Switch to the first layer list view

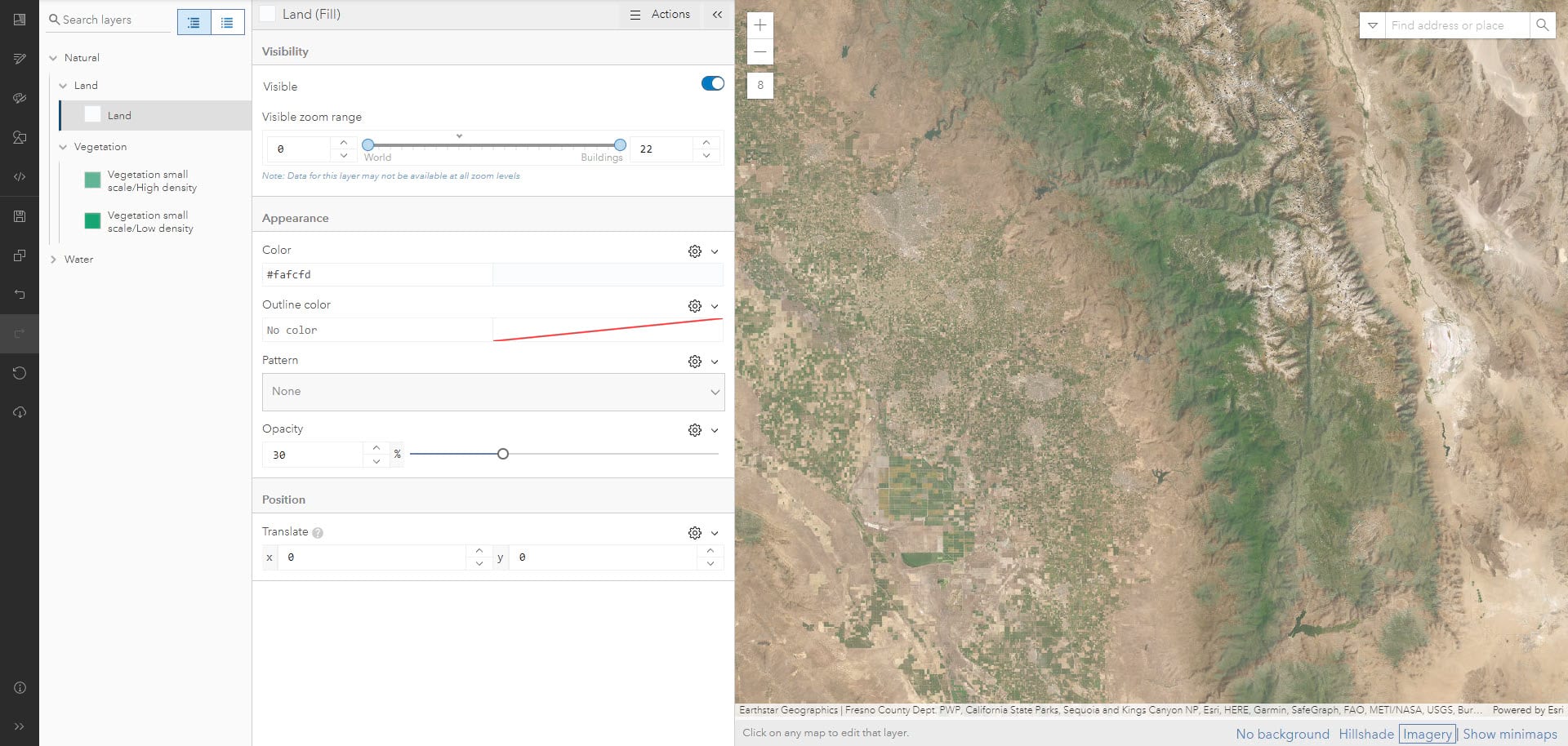194,23
